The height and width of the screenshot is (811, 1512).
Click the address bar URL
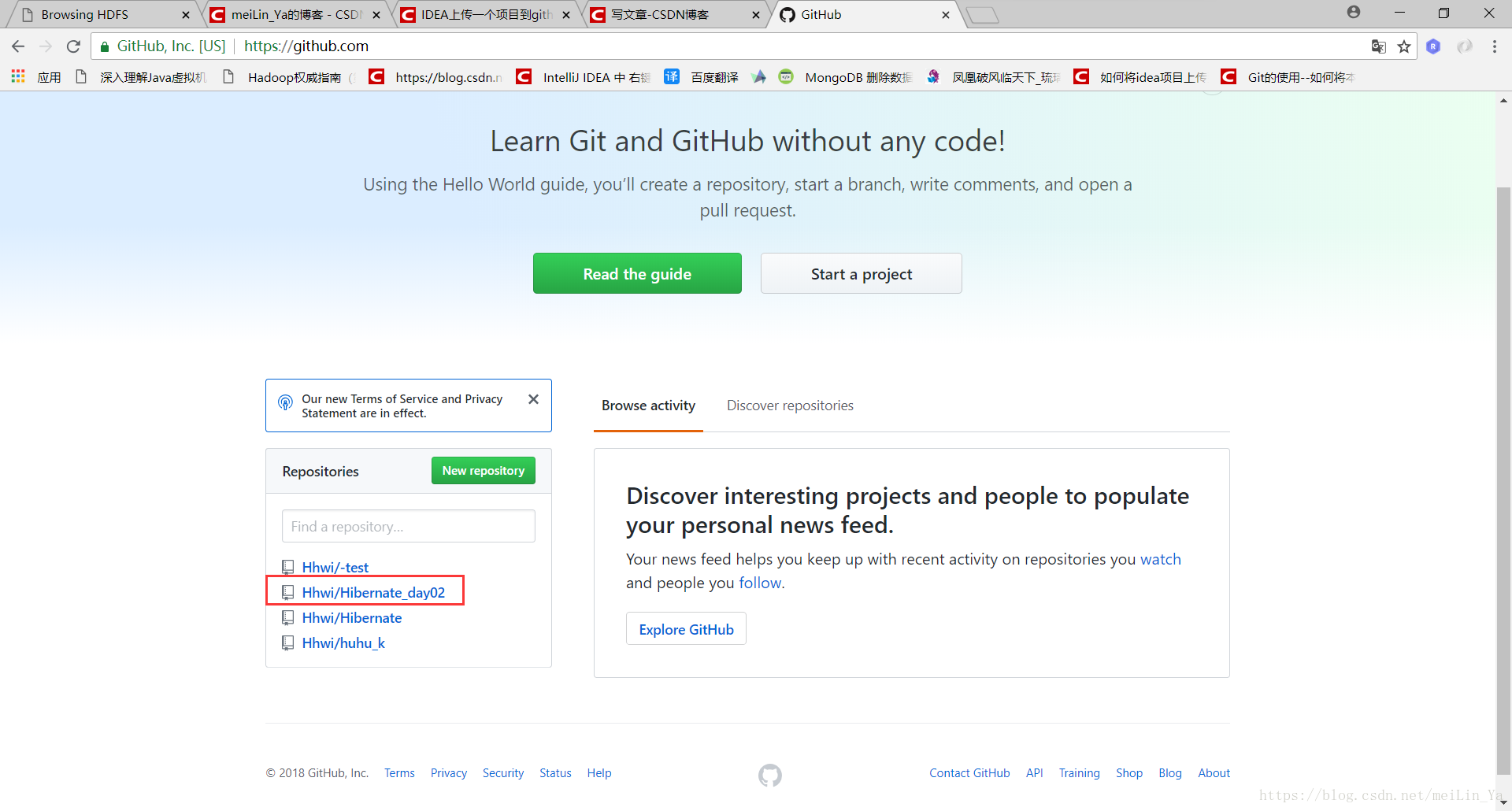pos(306,46)
